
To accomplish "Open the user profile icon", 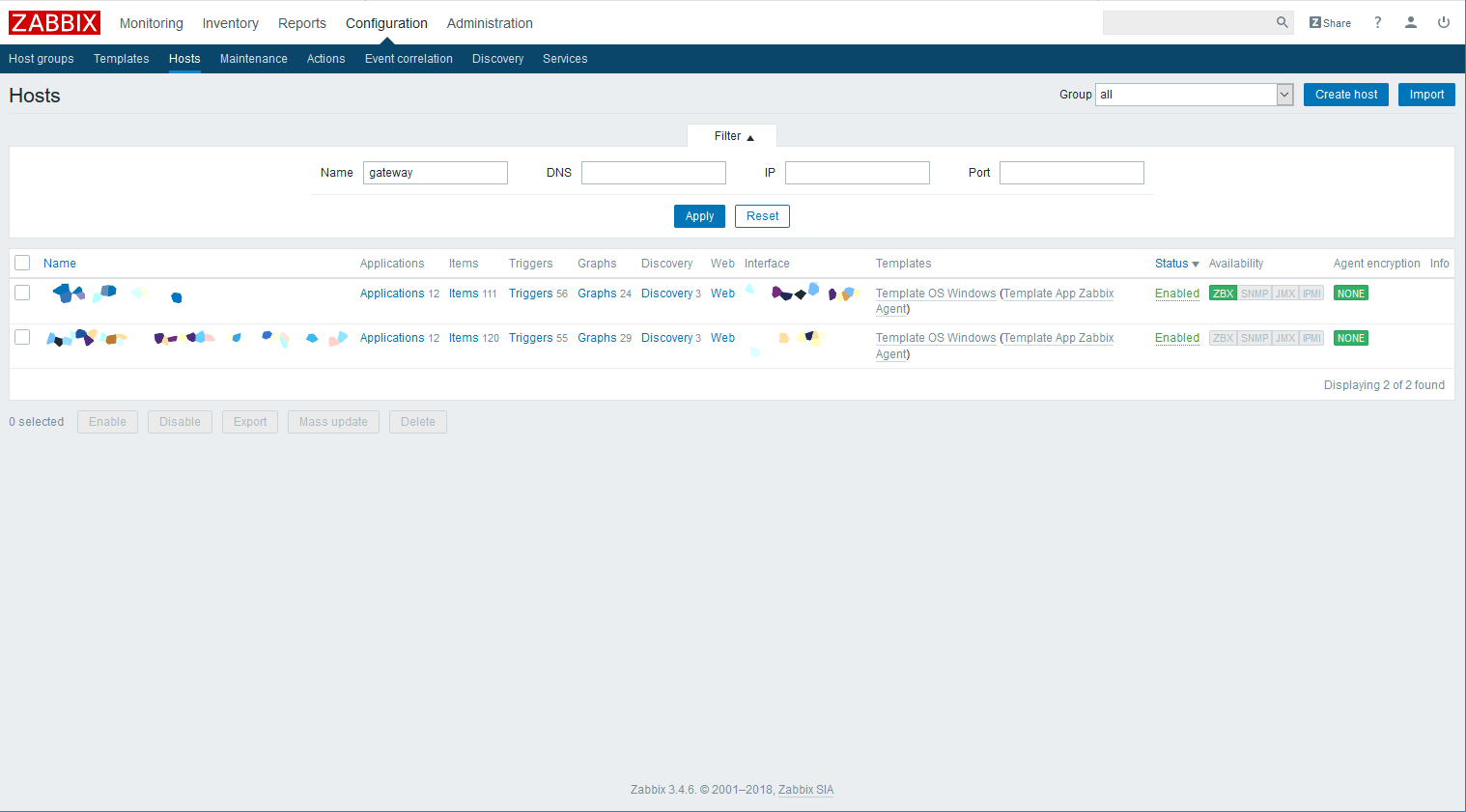I will tap(1410, 22).
